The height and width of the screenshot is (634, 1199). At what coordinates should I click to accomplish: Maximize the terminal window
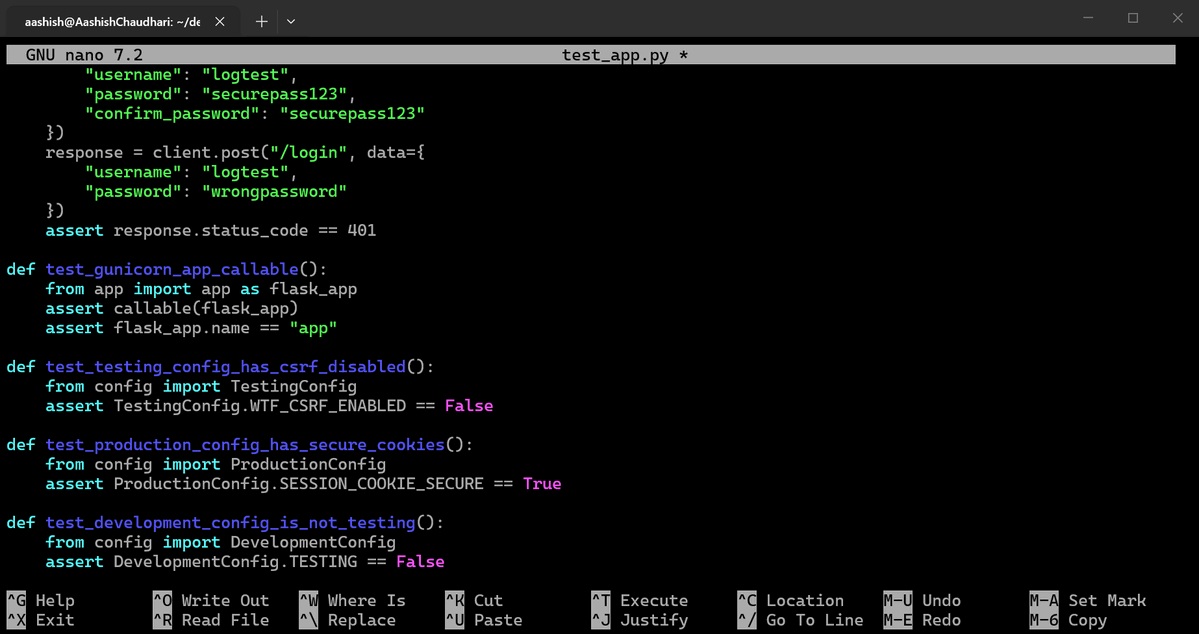[x=1133, y=18]
